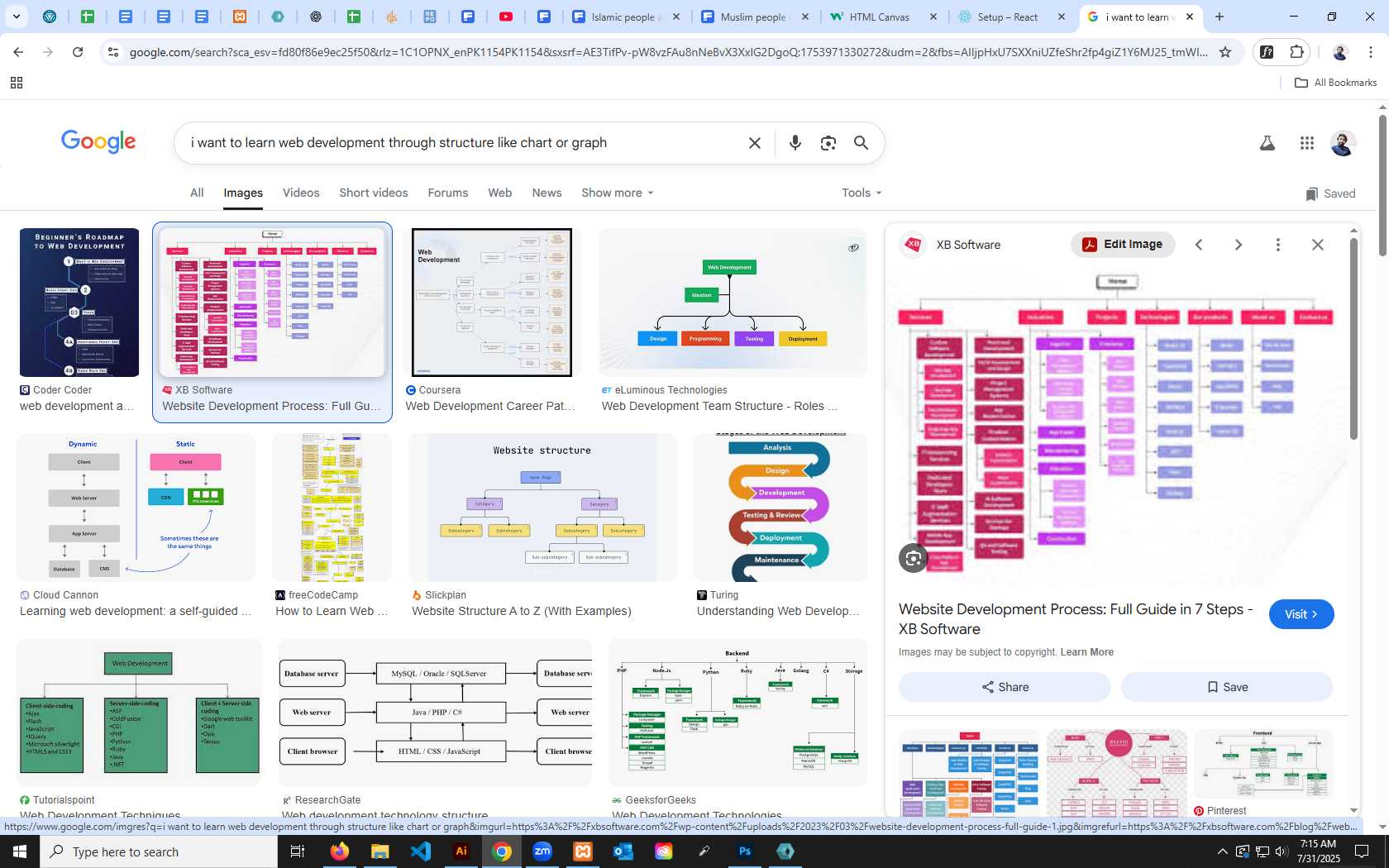This screenshot has height=868, width=1389.
Task: Switch to the Forums tab
Action: pyautogui.click(x=448, y=193)
